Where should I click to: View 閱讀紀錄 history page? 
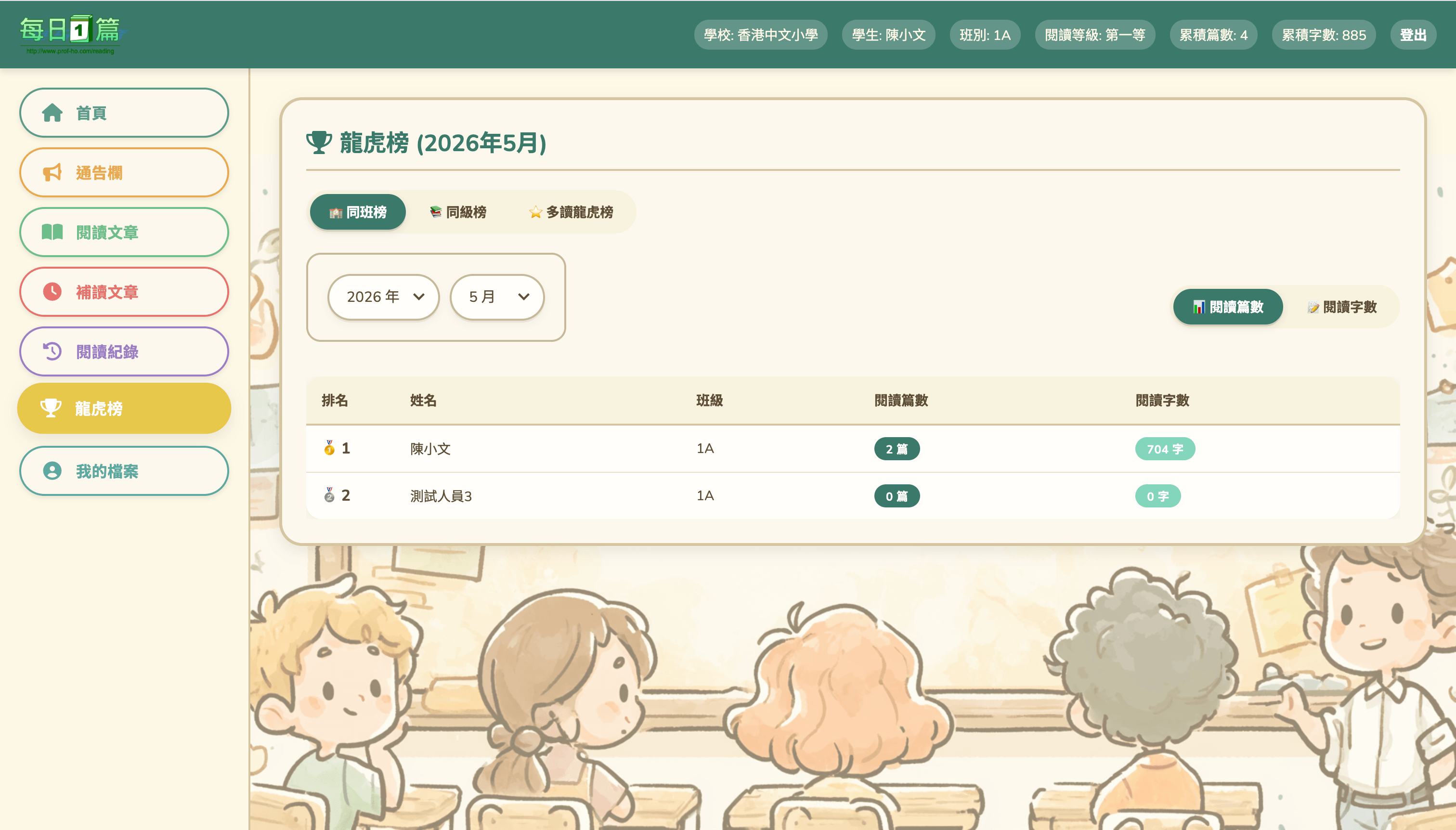coord(124,351)
